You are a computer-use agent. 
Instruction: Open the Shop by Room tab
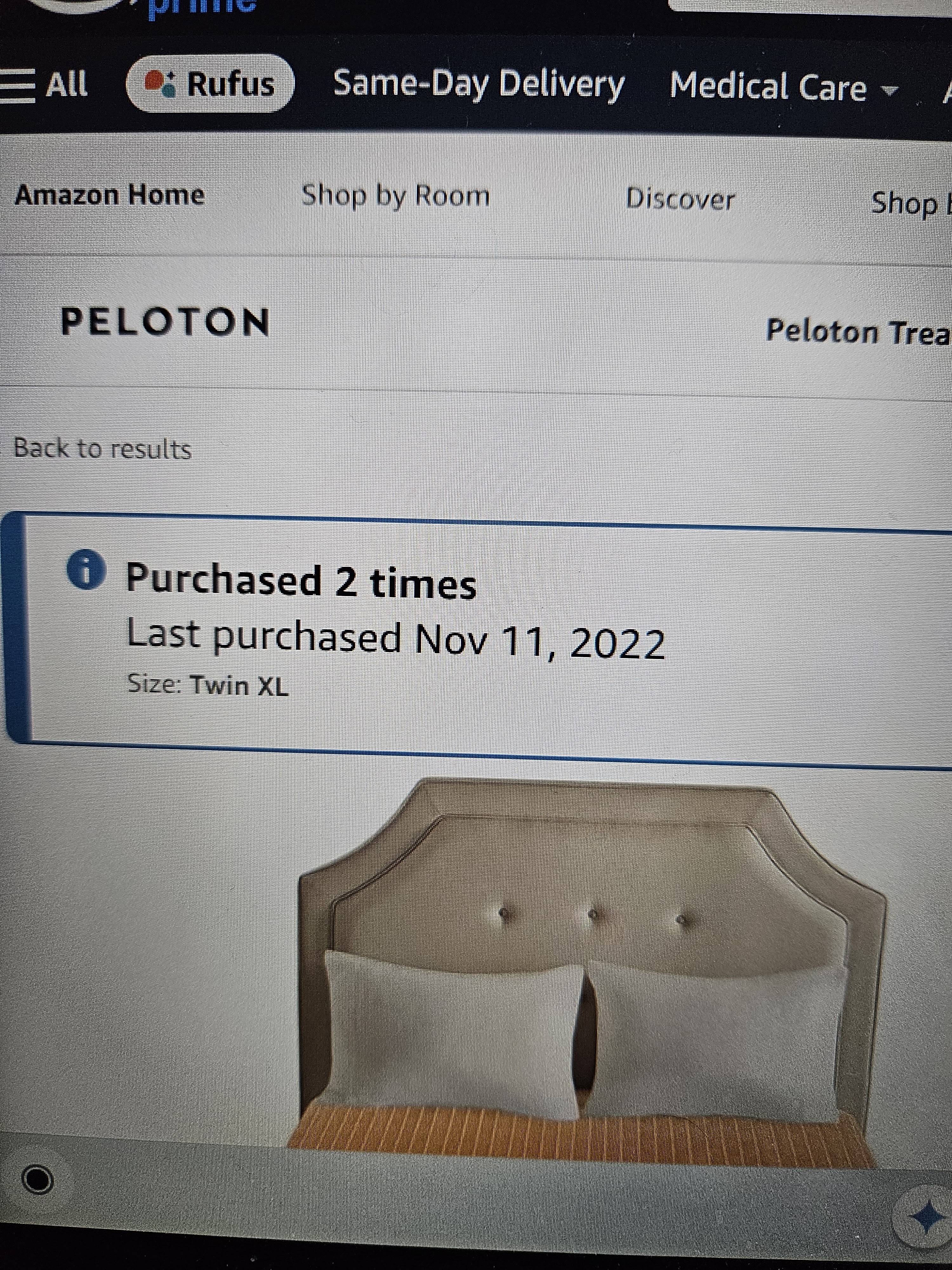coord(395,196)
